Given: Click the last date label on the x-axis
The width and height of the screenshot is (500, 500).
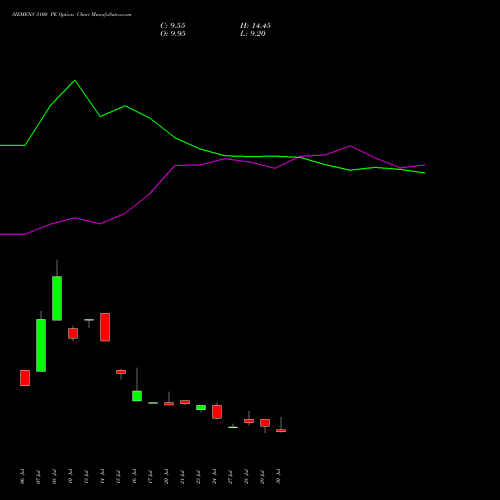Looking at the screenshot, I should 278,476.
